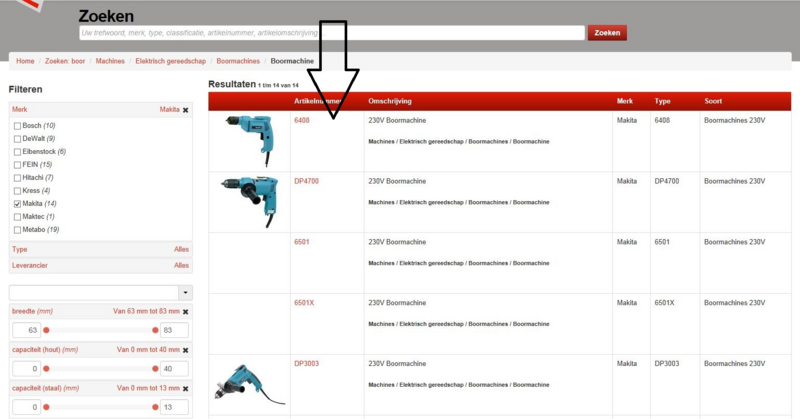Click the '230V Boormachine' description in row 6501
The height and width of the screenshot is (419, 800).
pyautogui.click(x=397, y=242)
